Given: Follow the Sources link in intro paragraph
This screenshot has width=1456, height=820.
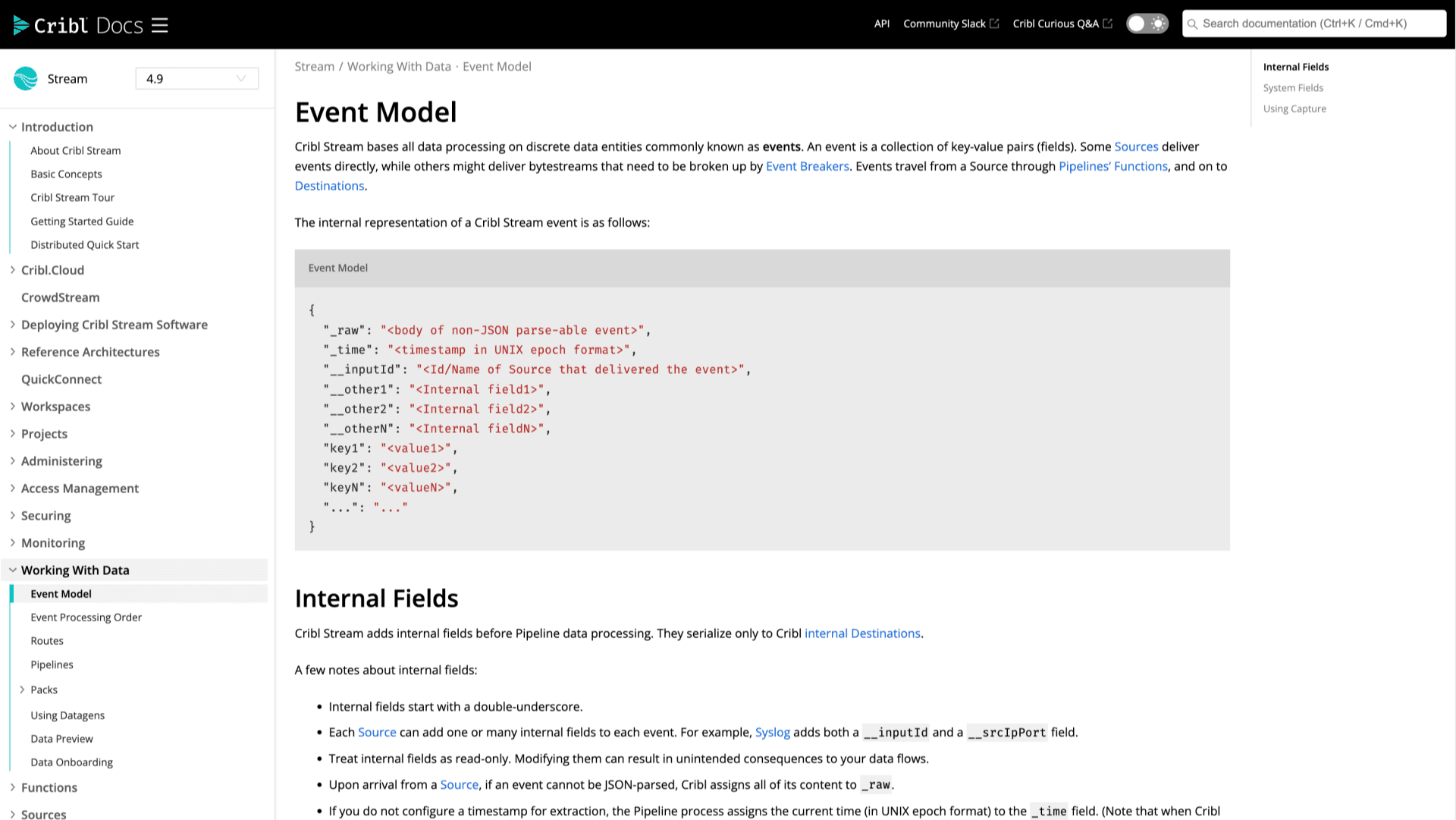Looking at the screenshot, I should click(1136, 146).
